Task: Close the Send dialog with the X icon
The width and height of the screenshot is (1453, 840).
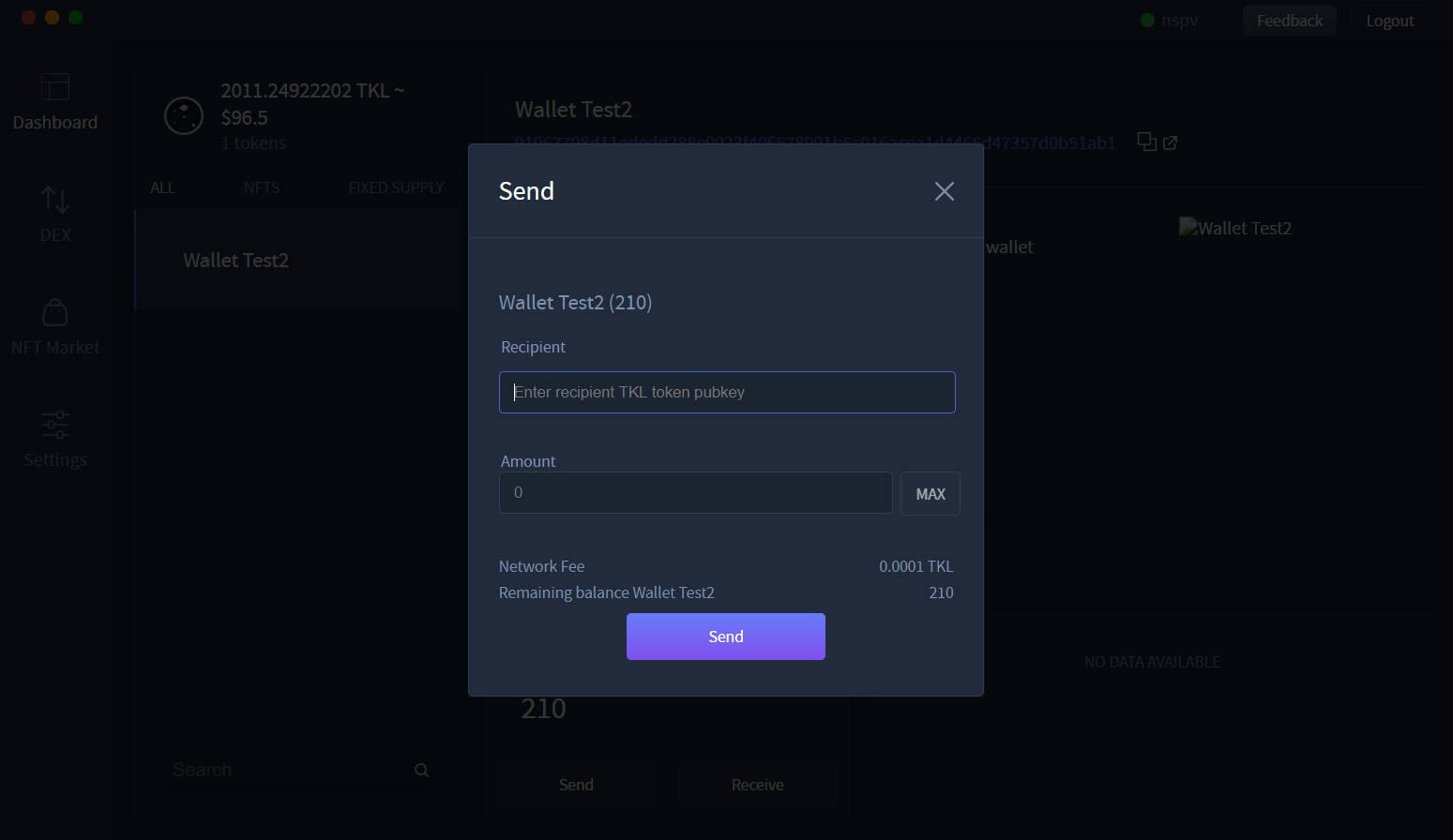Action: 945,191
